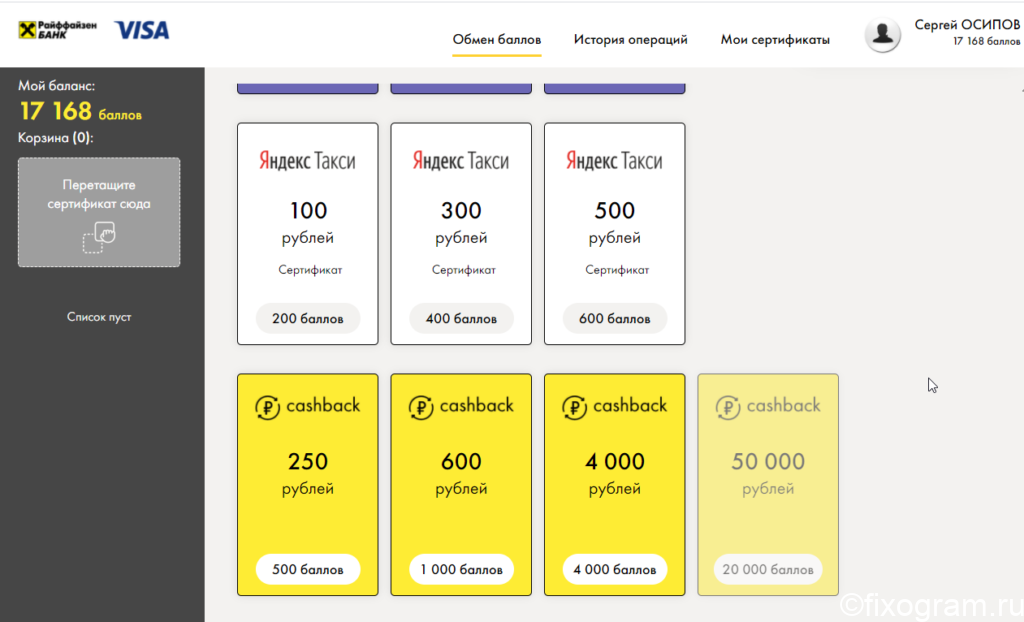The image size is (1024, 622).
Task: Click the 500 баллов cashback button
Action: [x=308, y=570]
